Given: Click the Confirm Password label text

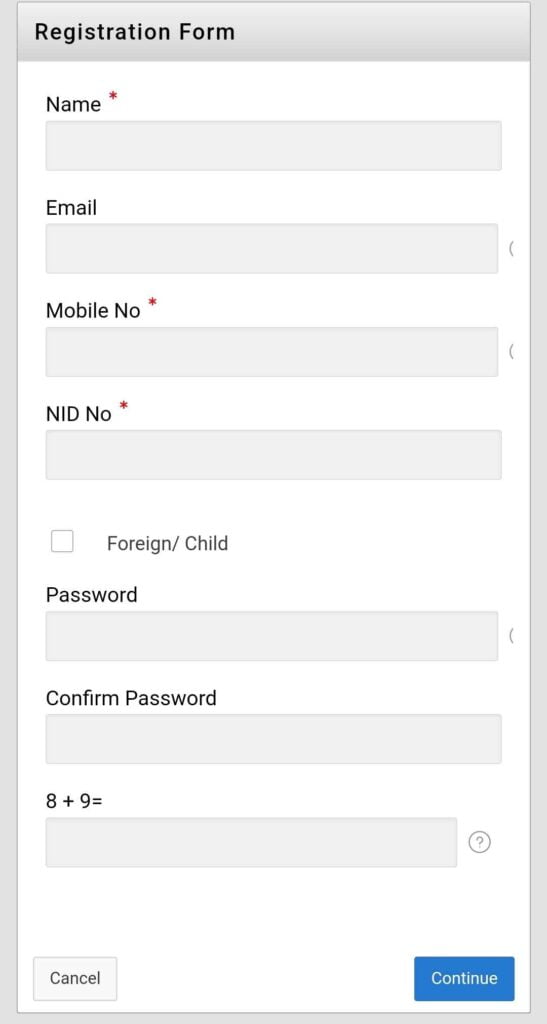Looking at the screenshot, I should (131, 698).
